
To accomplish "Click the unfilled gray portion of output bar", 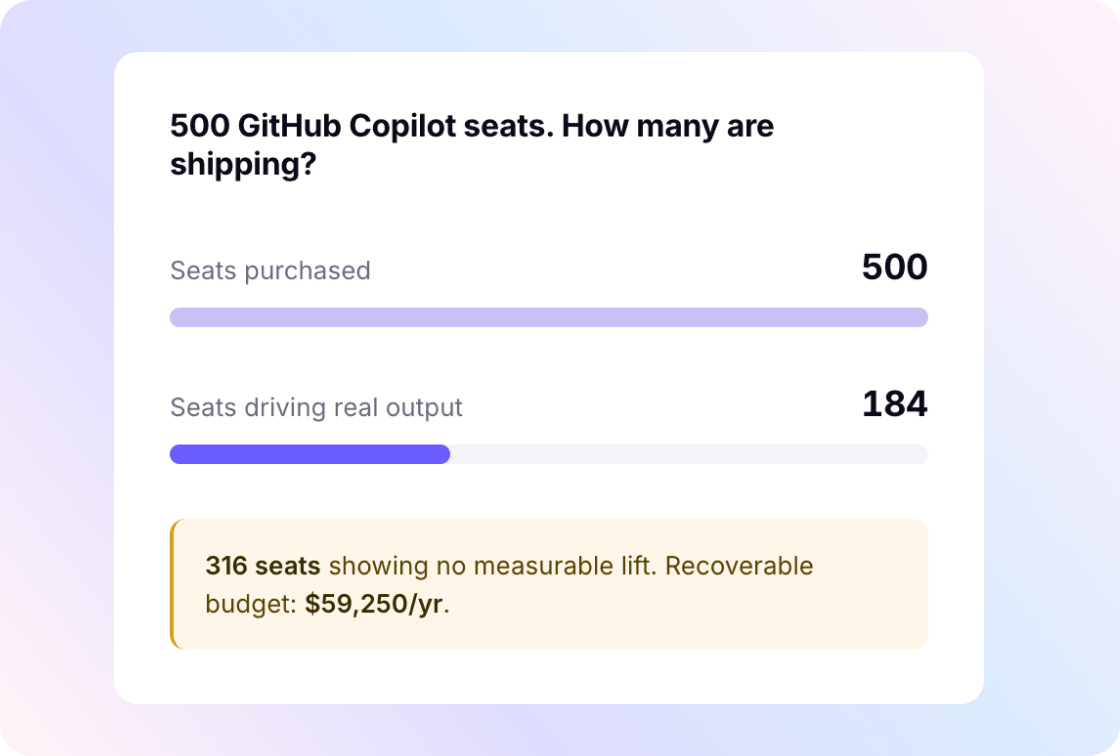I will pyautogui.click(x=689, y=454).
